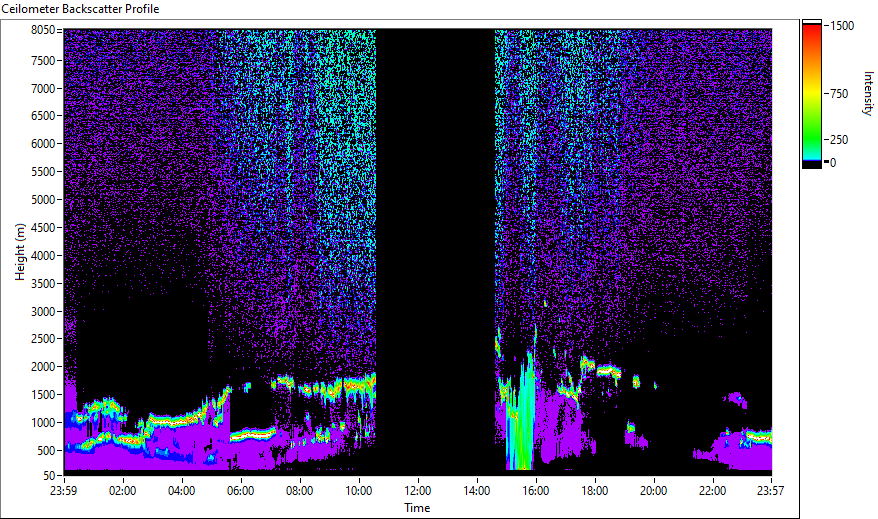Click the 1500 intensity scale label
Image resolution: width=878 pixels, height=519 pixels.
[842, 26]
